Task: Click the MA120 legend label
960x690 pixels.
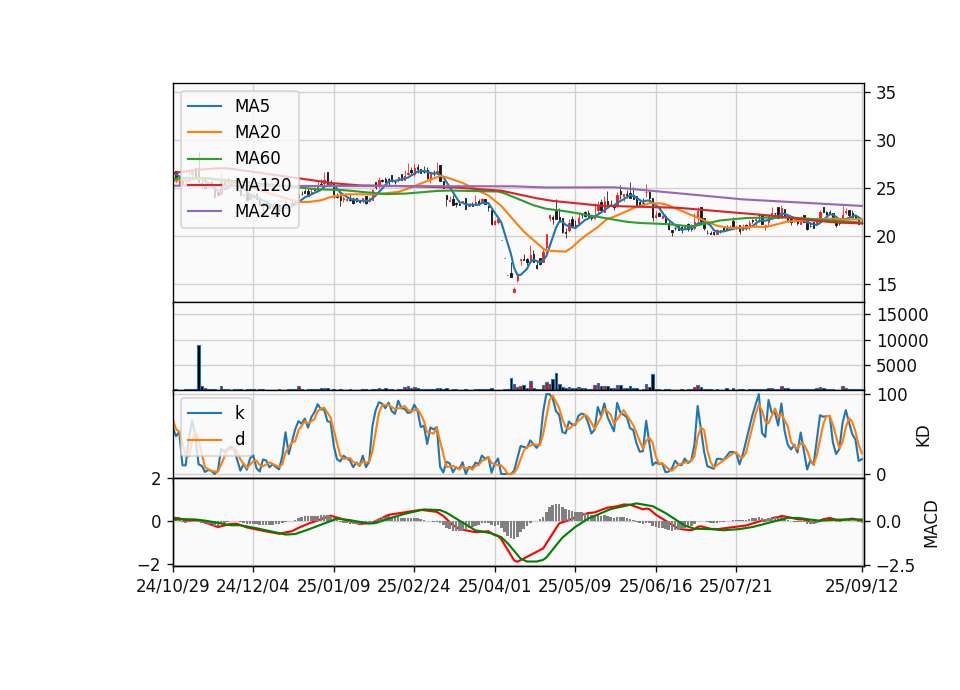Action: pyautogui.click(x=263, y=185)
